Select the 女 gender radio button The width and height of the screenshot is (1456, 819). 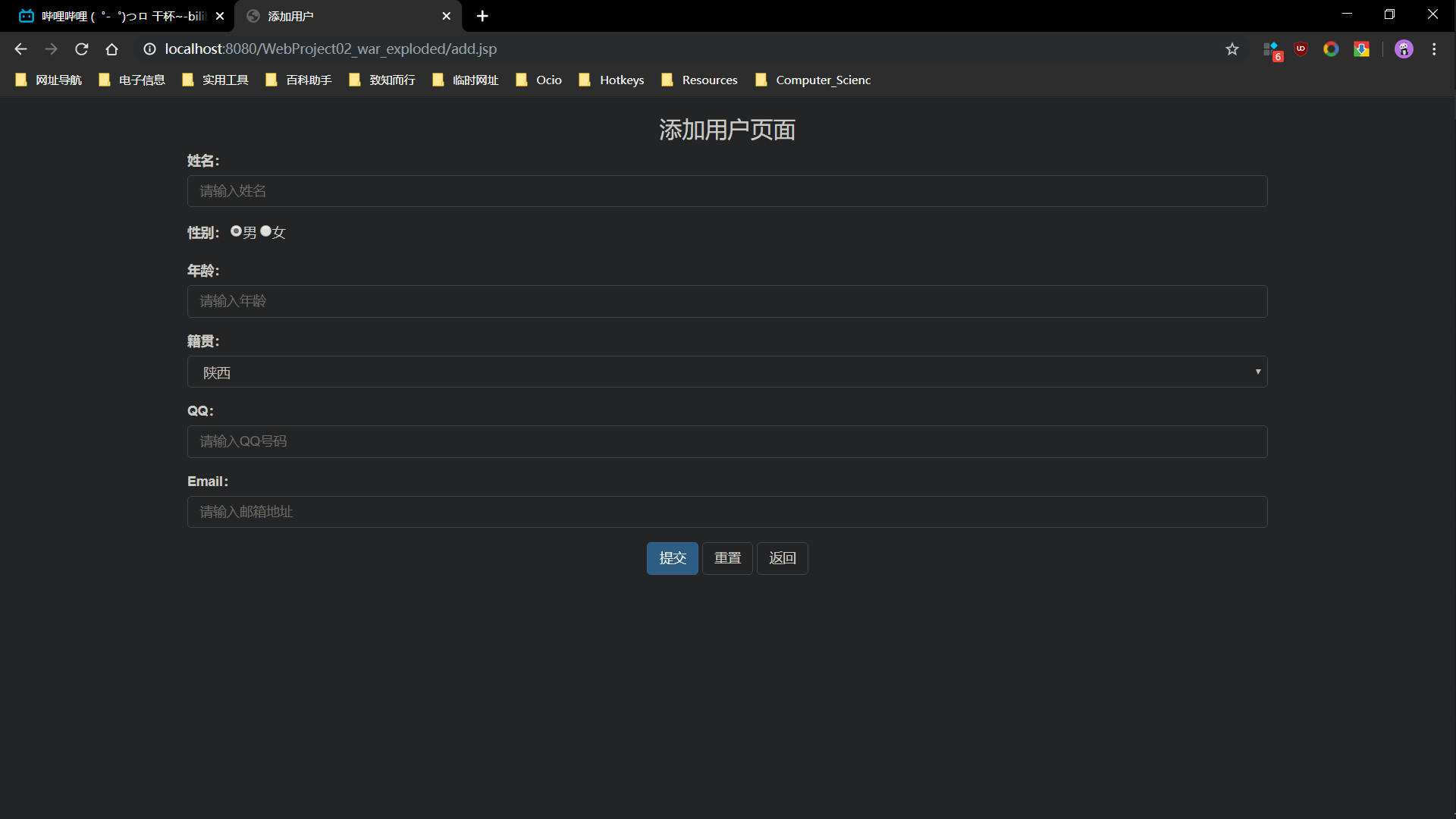[x=265, y=231]
